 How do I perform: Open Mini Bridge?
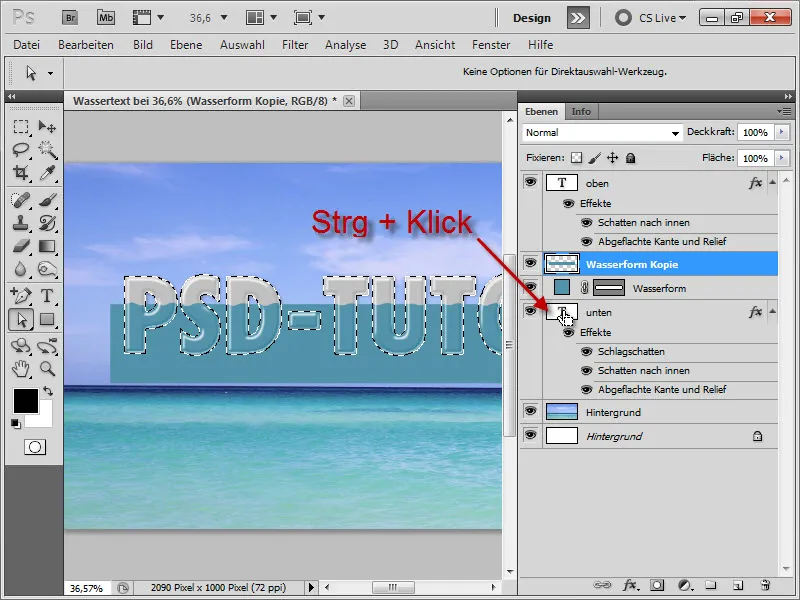(106, 18)
